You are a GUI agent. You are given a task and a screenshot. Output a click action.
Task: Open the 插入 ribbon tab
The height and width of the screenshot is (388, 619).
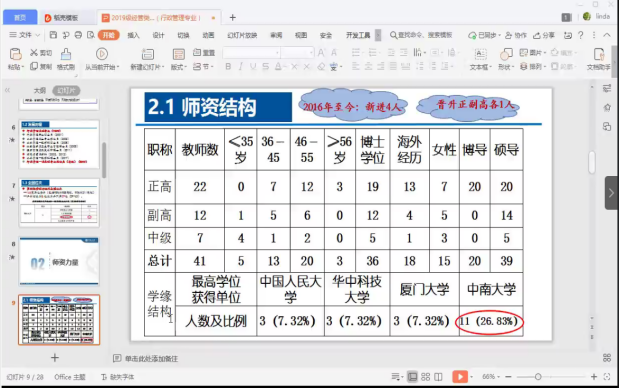pyautogui.click(x=133, y=35)
